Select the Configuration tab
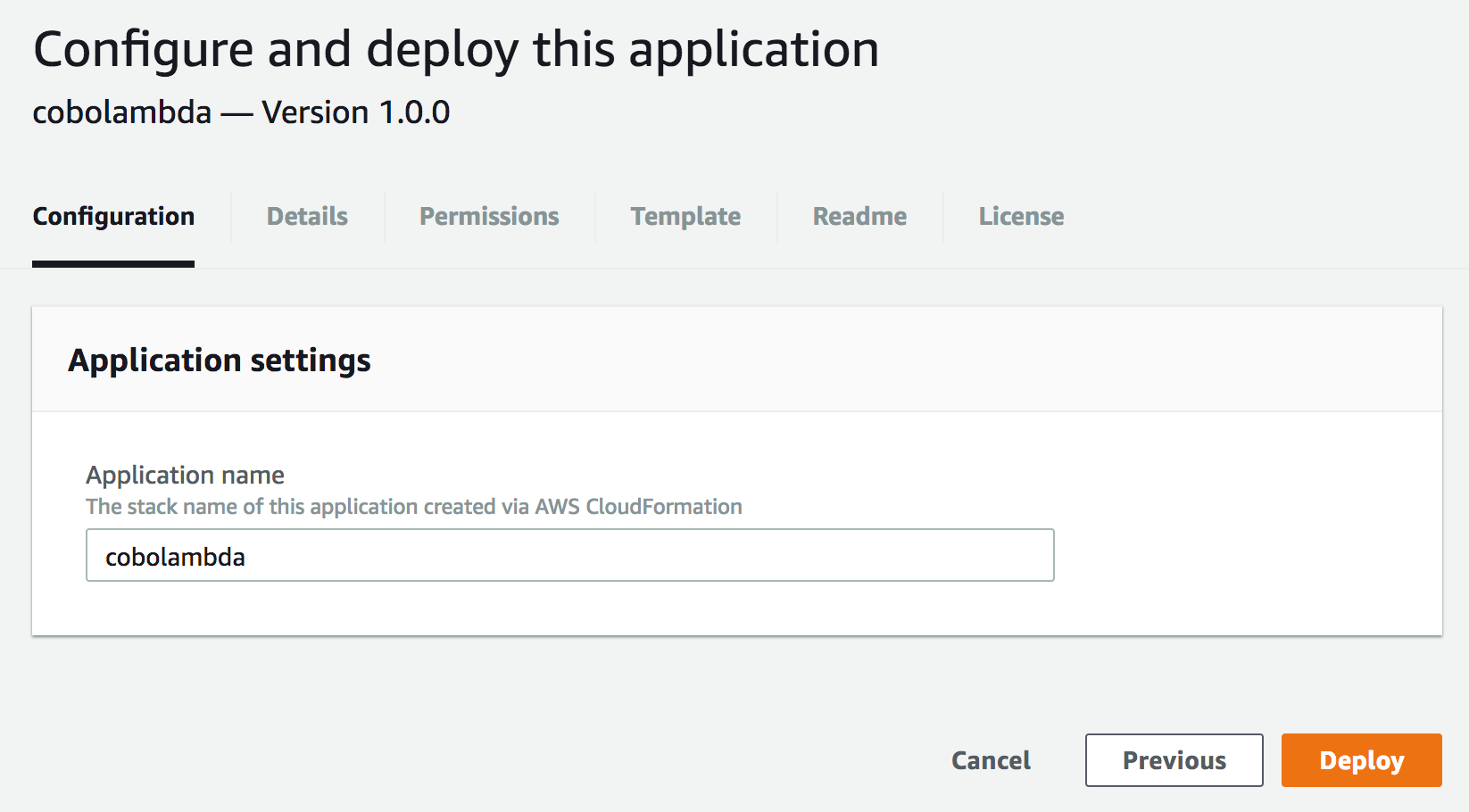Viewport: 1469px width, 812px height. point(113,217)
